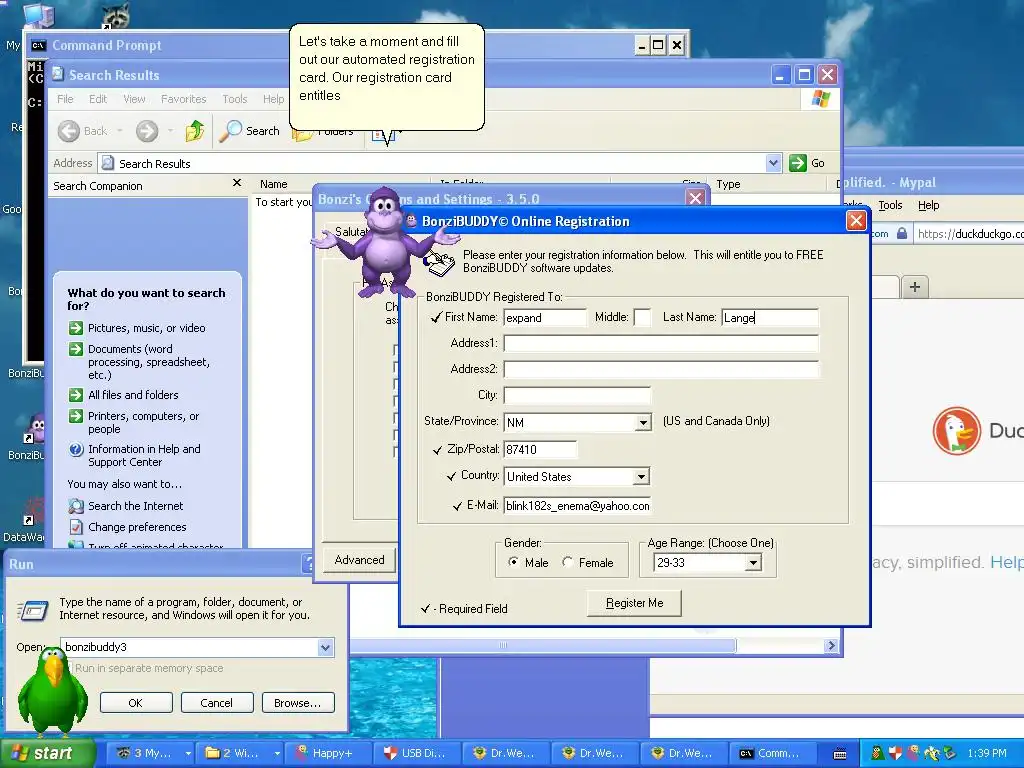
Task: Click the Zip/Postal input field
Action: pos(540,449)
